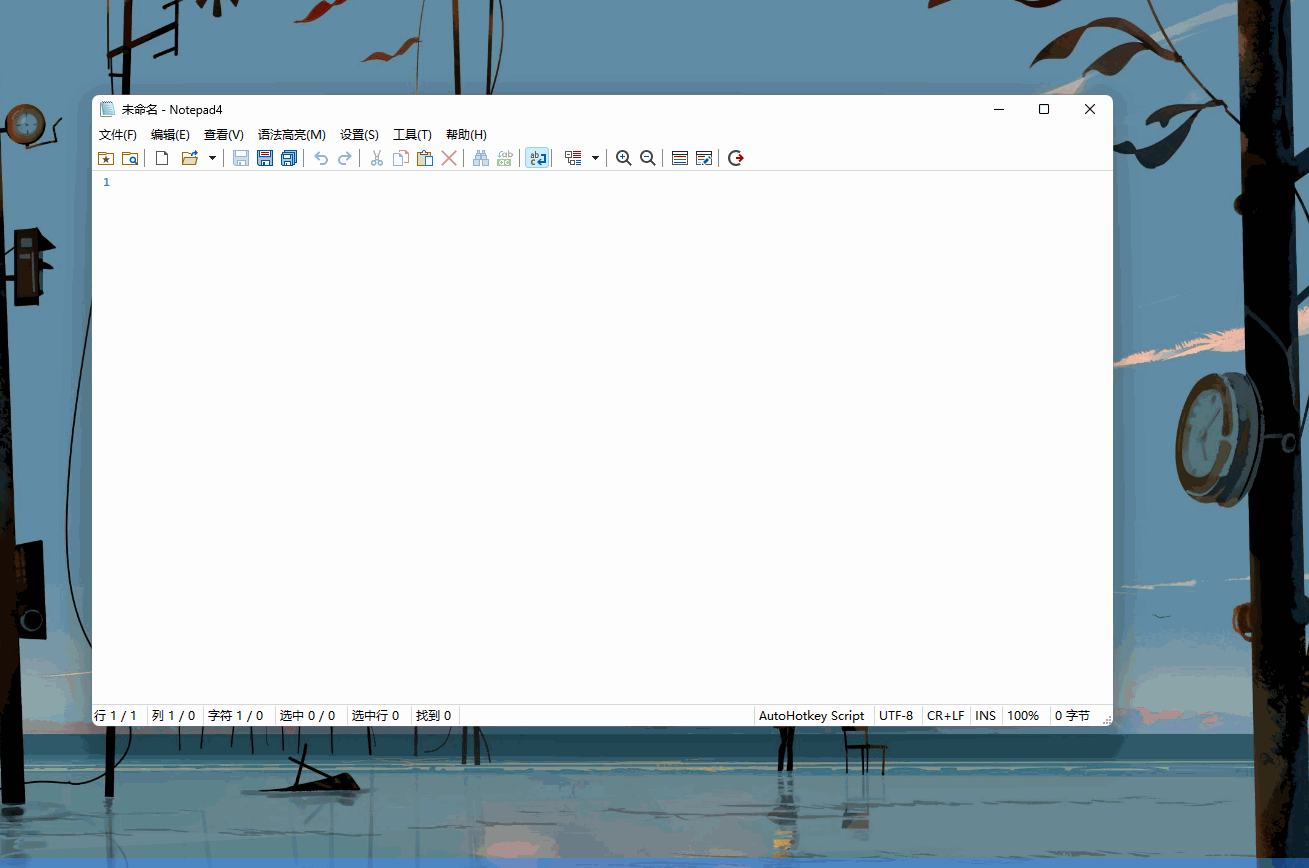The image size is (1309, 868).
Task: Open the 语法高亮(M) menu
Action: tap(290, 134)
